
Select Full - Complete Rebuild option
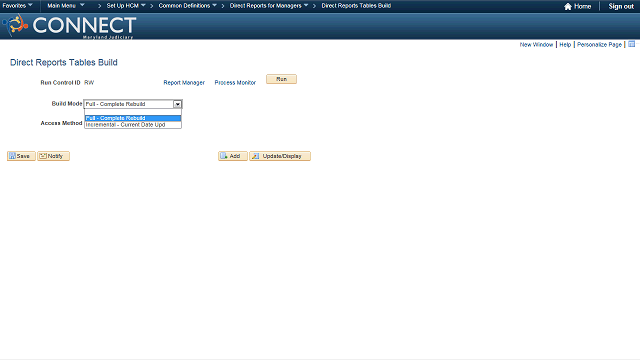[133, 118]
